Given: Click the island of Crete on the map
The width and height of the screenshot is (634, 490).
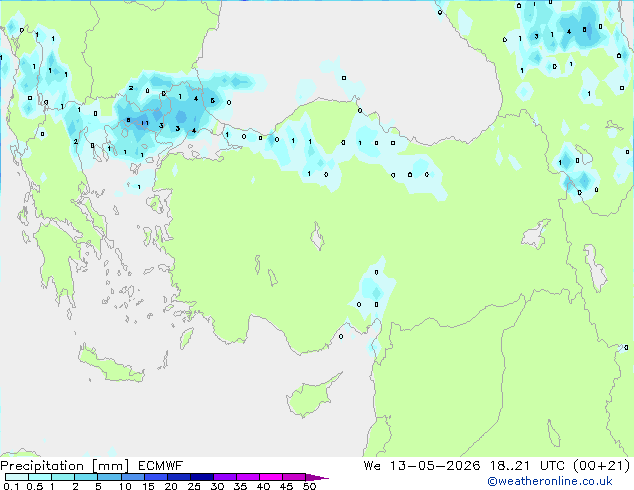Looking at the screenshot, I should coord(110,366).
